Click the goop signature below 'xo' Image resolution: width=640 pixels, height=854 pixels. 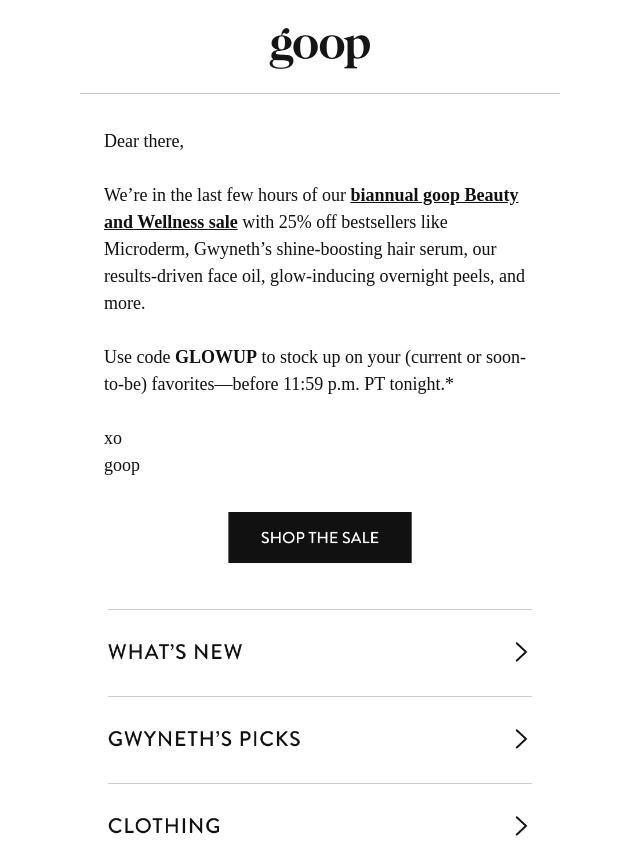pos(122,466)
